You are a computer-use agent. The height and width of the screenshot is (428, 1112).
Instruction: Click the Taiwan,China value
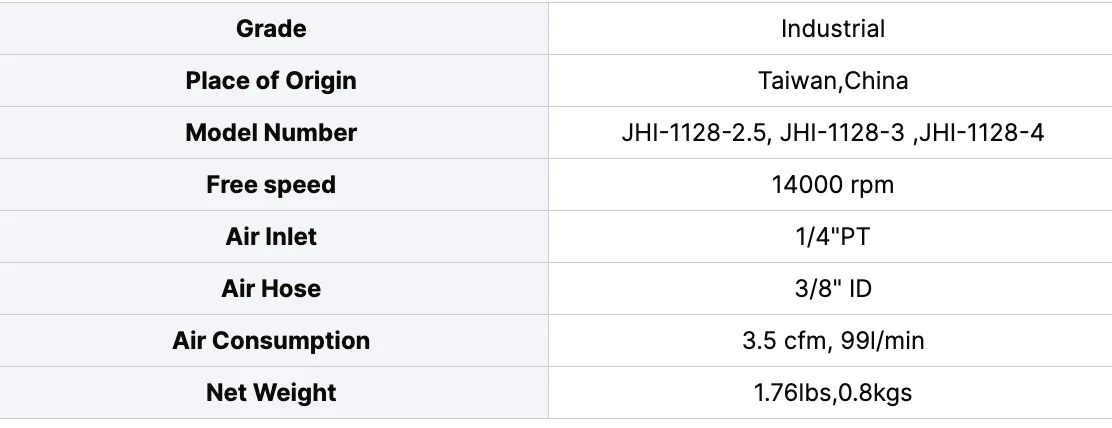tap(833, 81)
